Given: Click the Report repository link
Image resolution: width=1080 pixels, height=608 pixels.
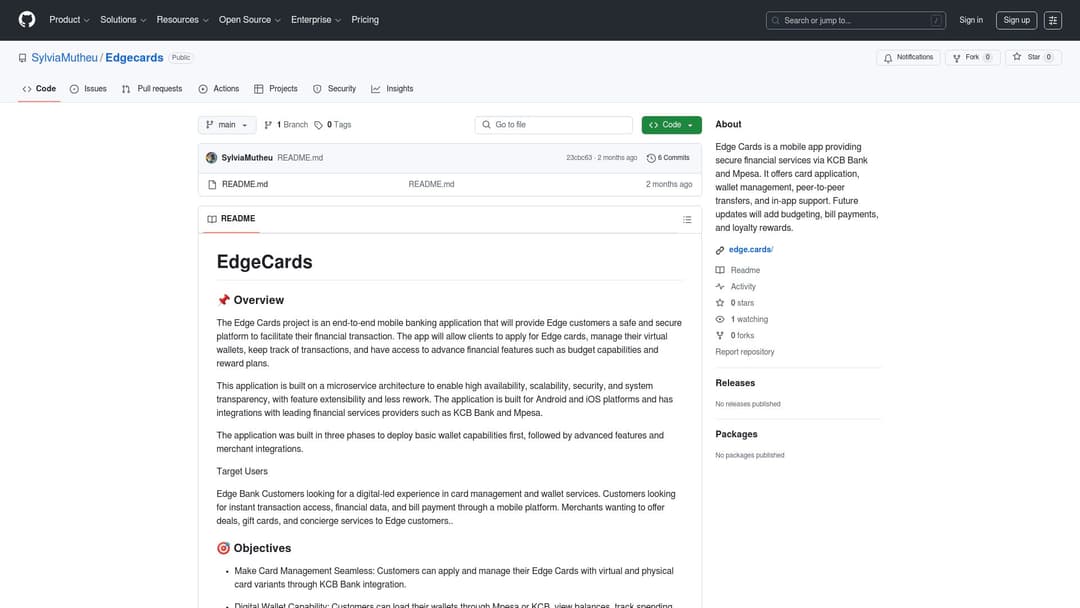Looking at the screenshot, I should pos(745,352).
